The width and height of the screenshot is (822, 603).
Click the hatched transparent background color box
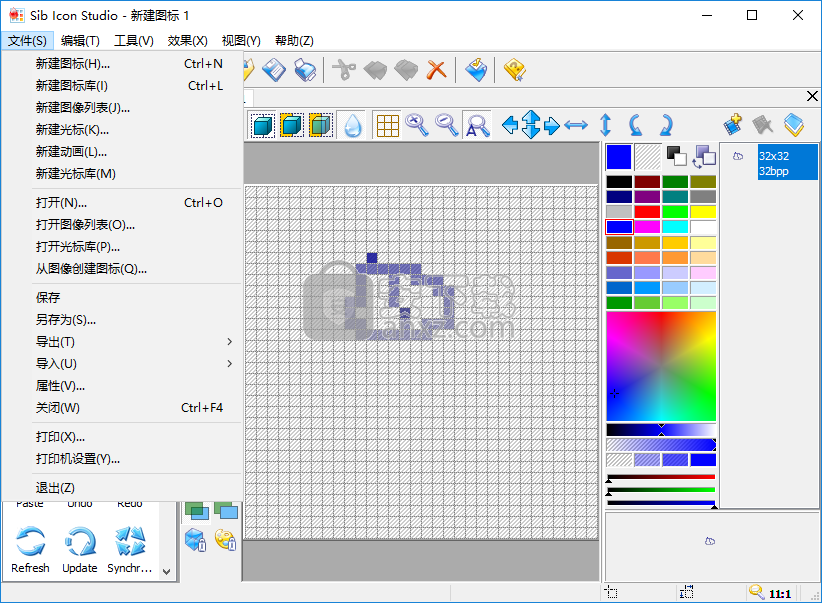point(647,157)
